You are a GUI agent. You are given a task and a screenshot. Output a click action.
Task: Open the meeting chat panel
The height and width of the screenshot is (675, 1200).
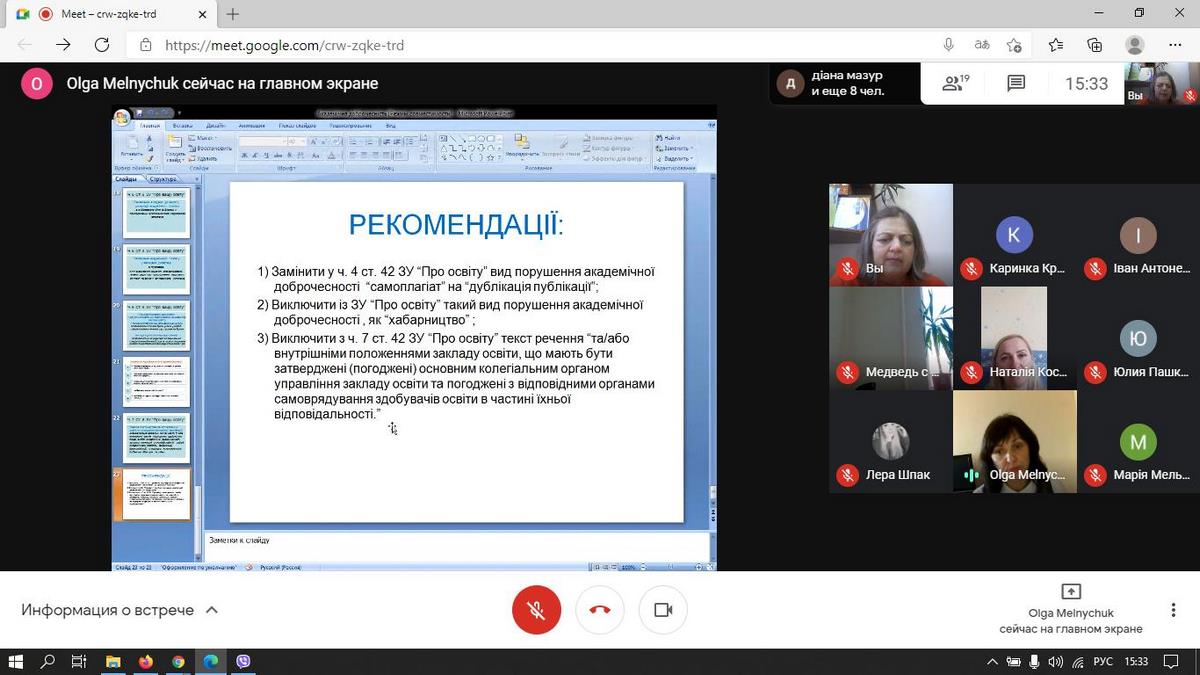[1016, 84]
